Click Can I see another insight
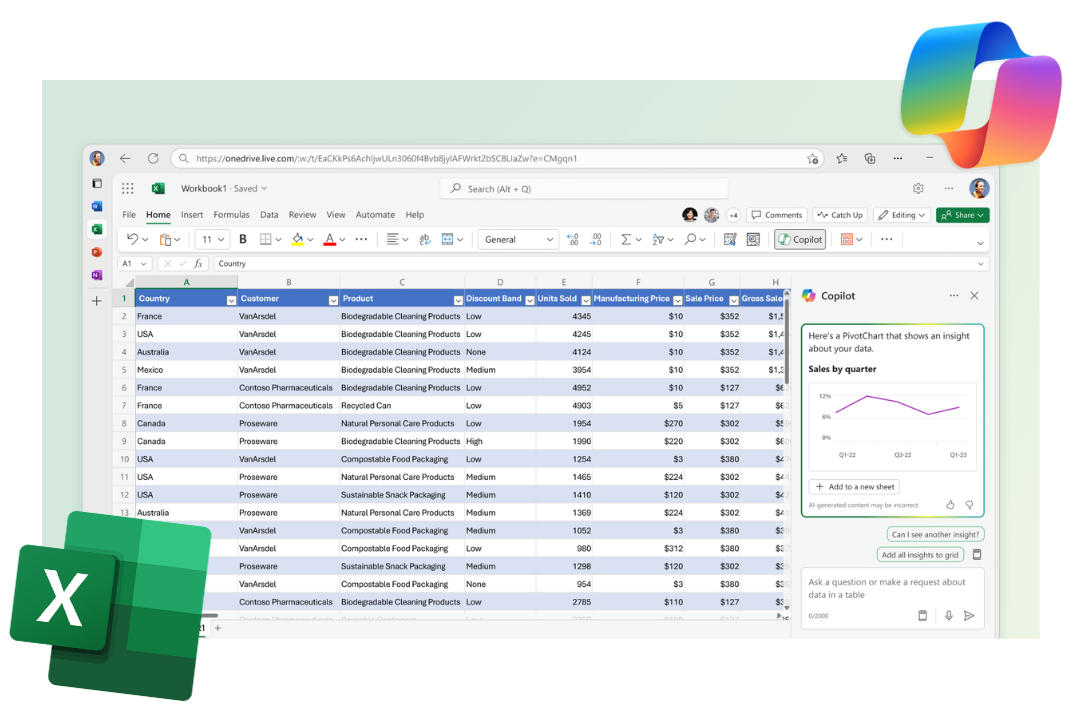1080x715 pixels. point(935,534)
